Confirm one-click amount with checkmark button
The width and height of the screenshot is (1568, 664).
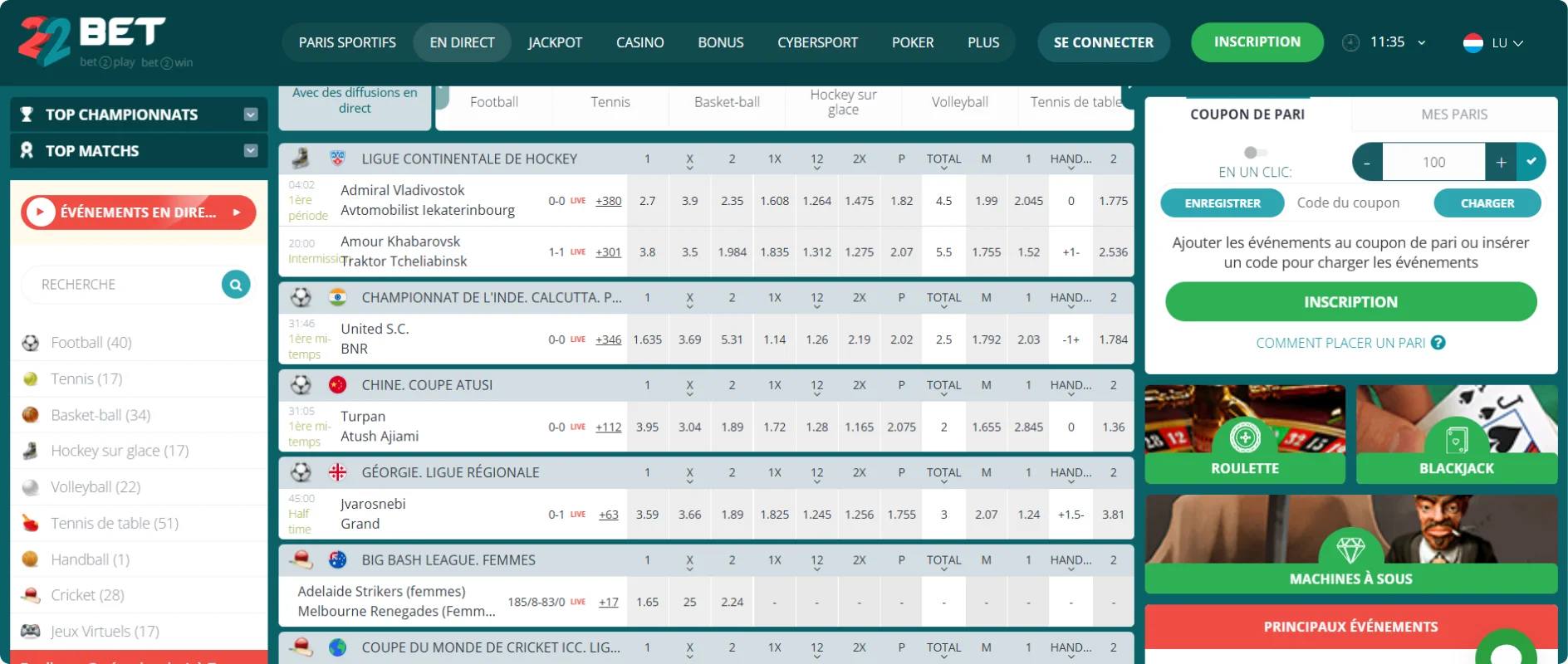pyautogui.click(x=1531, y=162)
